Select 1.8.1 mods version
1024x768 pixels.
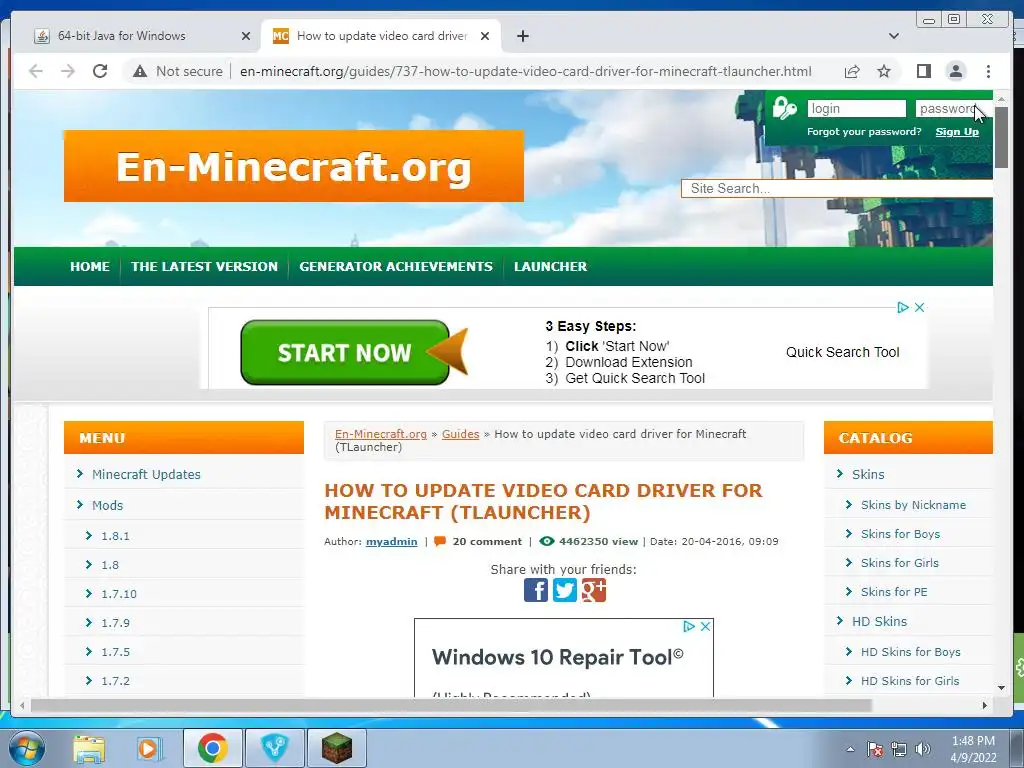point(115,536)
